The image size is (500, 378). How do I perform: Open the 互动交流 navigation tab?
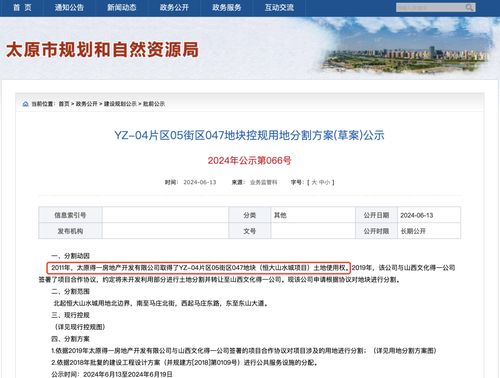[x=279, y=7]
